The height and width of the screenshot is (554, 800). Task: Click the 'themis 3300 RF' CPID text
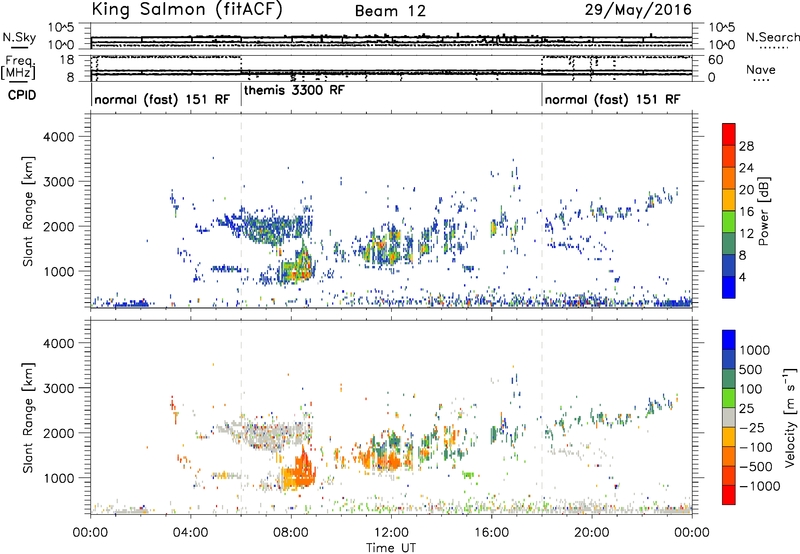pyautogui.click(x=294, y=90)
